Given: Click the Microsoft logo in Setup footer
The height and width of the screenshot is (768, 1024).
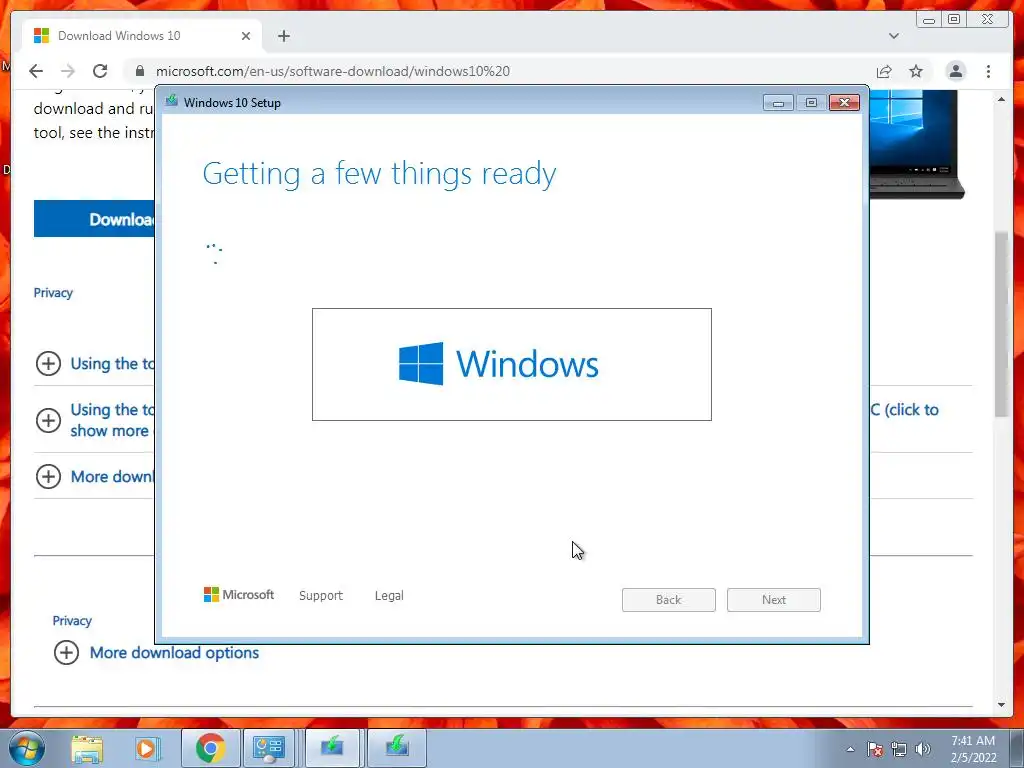Looking at the screenshot, I should click(239, 595).
